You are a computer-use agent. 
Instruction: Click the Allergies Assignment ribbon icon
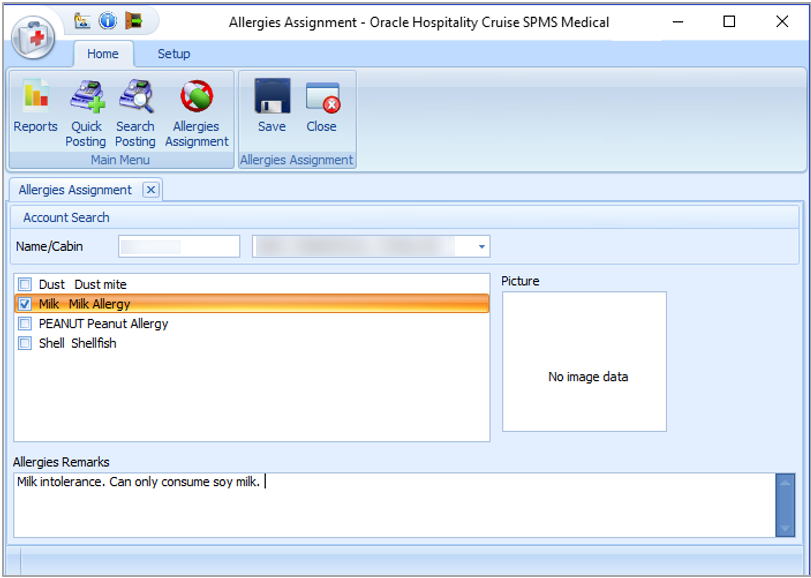[196, 108]
